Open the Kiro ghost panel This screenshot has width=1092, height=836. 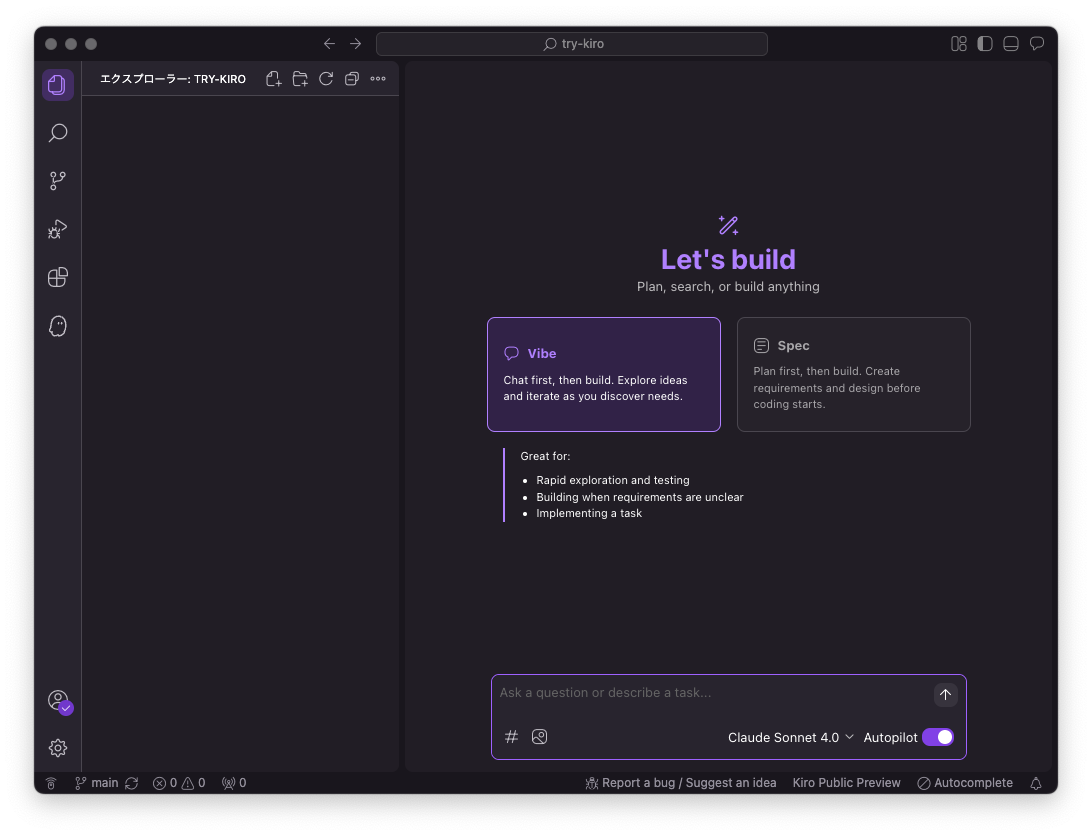tap(58, 326)
